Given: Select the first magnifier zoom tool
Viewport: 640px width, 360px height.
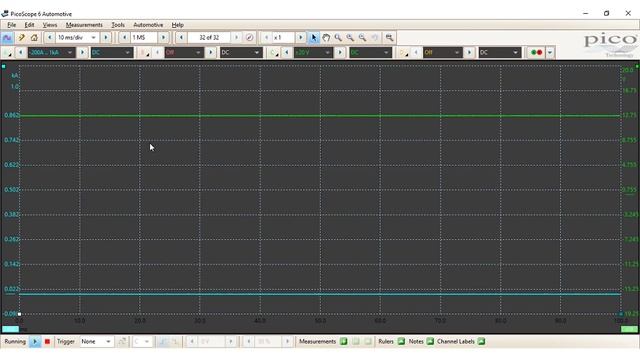Looking at the screenshot, I should point(338,38).
